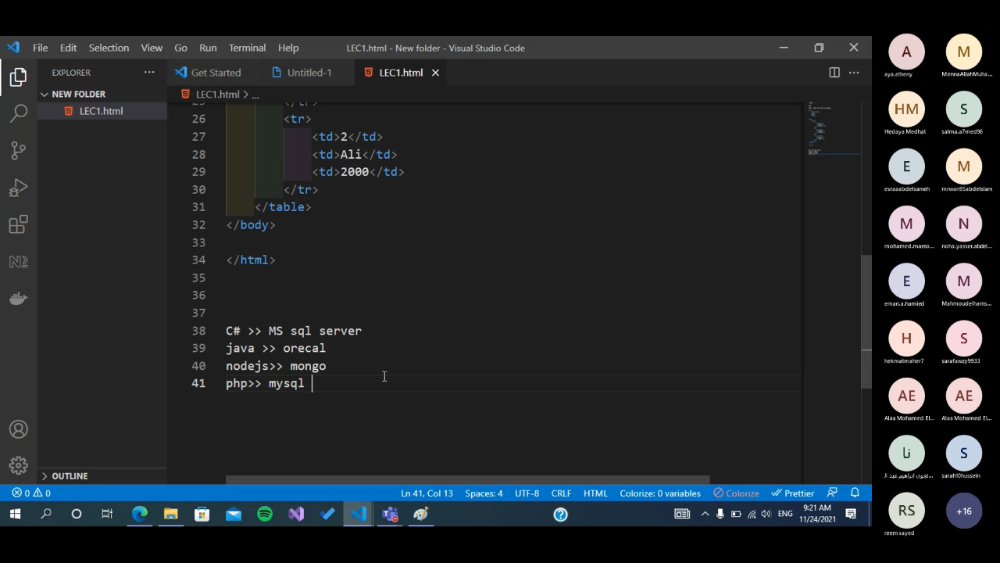
Task: Click CRLF end of line selector
Action: (x=561, y=493)
